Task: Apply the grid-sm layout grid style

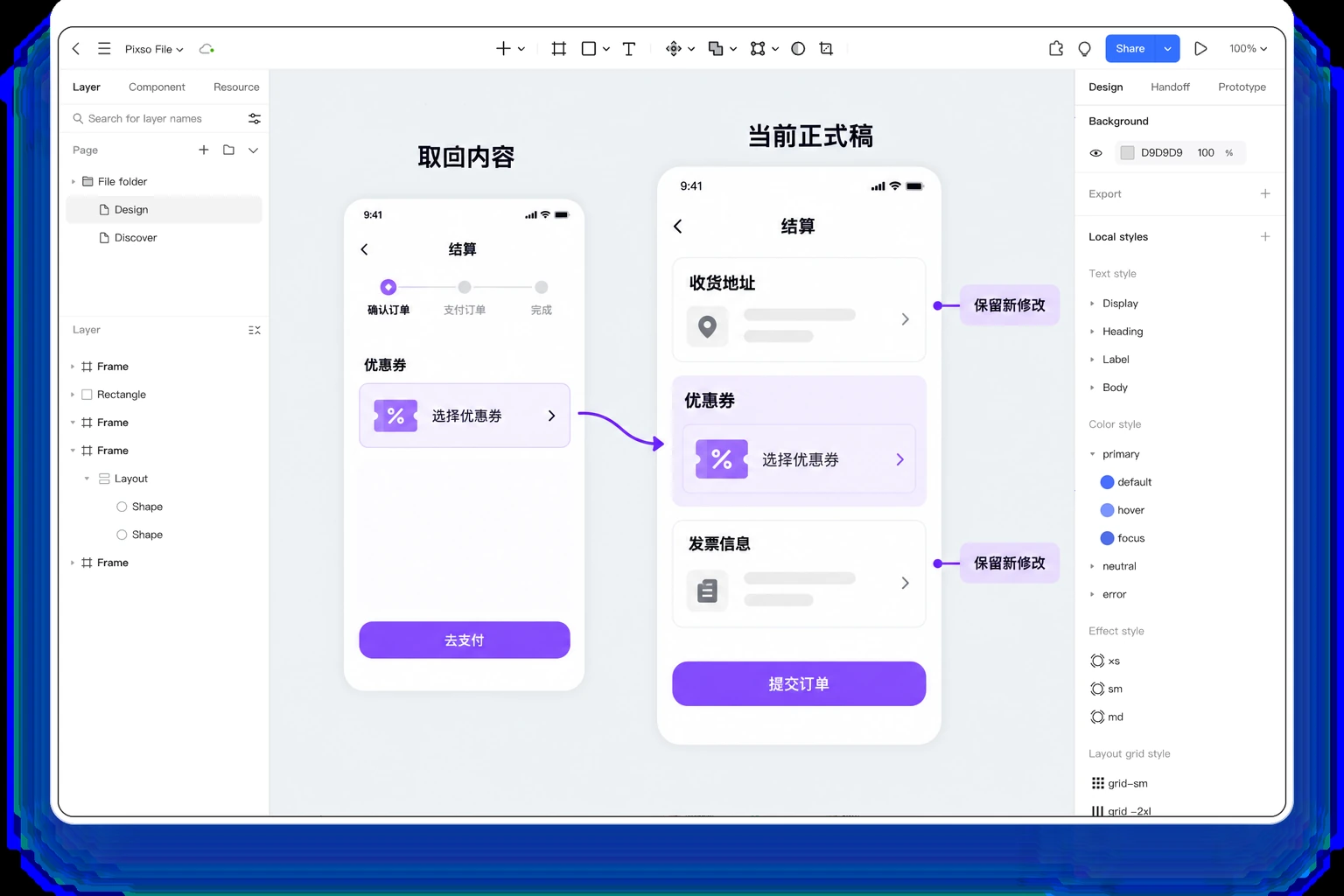Action: 1120,783
